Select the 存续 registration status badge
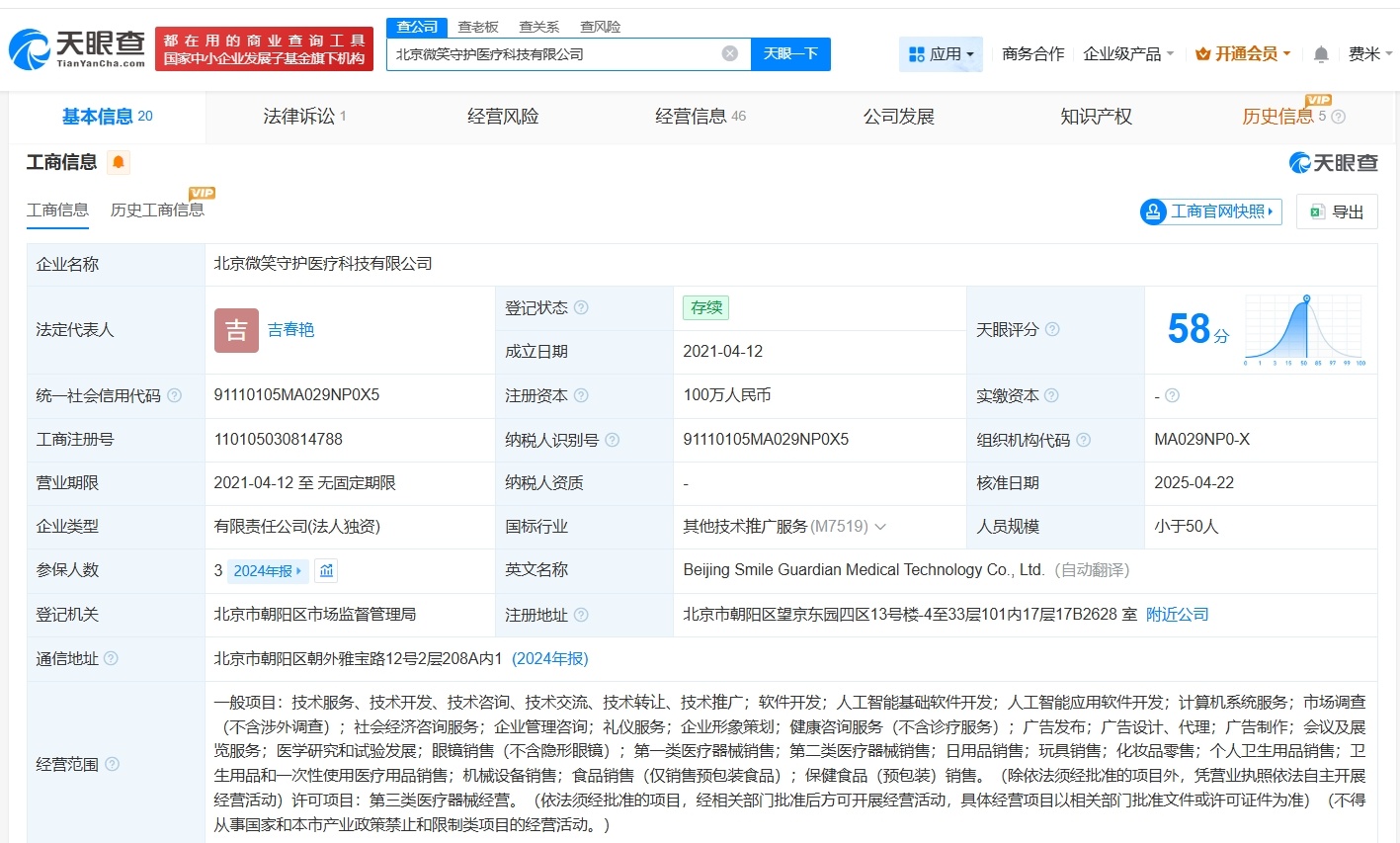This screenshot has width=1400, height=843. (x=705, y=307)
